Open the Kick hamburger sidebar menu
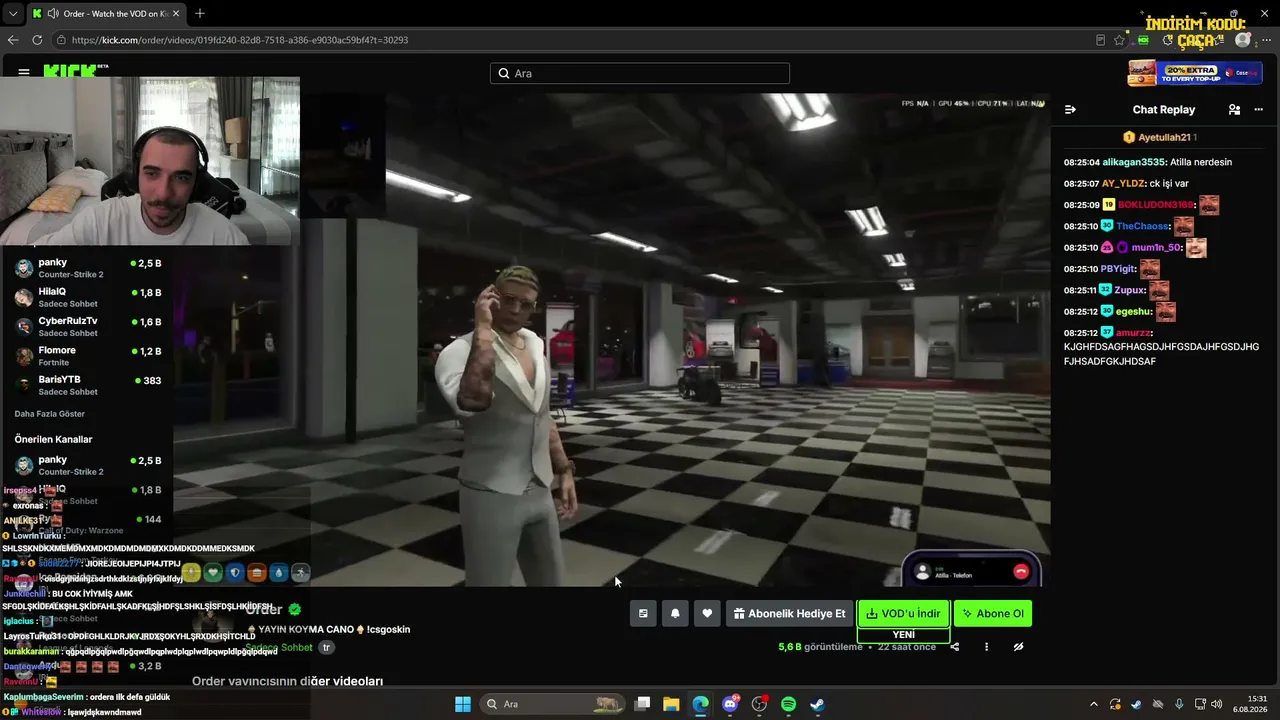Screen dimensions: 1280x720 coord(23,72)
